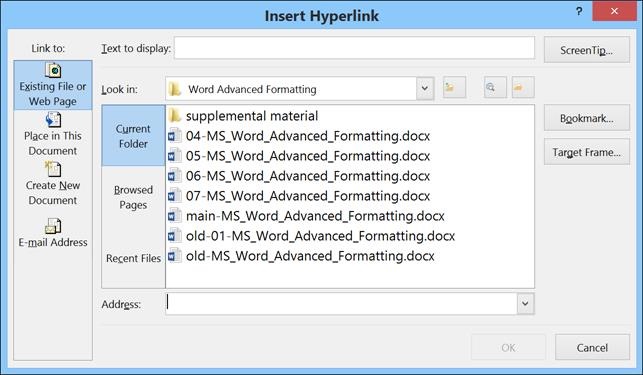Click the help question mark
This screenshot has width=643, height=375.
tap(579, 11)
